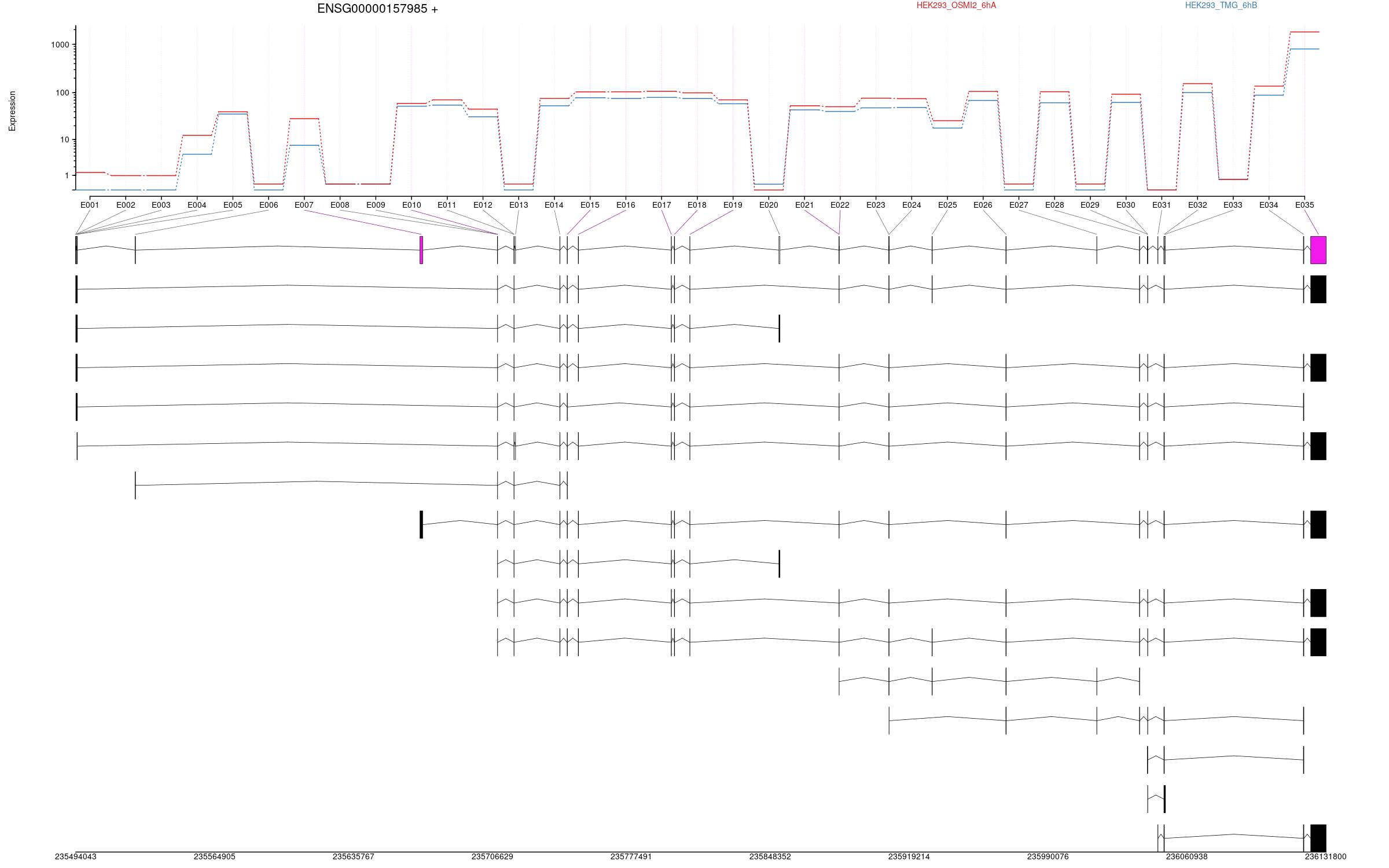Click exon label E002
This screenshot has height=868, width=1389.
click(126, 205)
